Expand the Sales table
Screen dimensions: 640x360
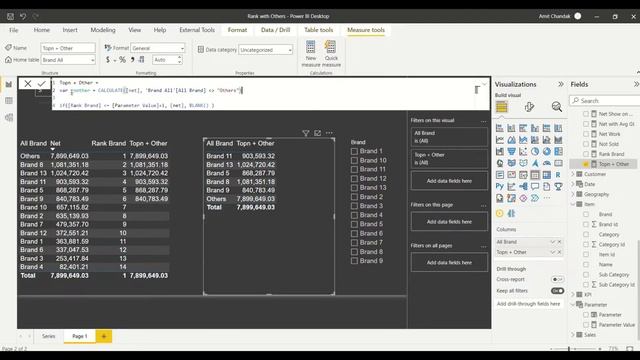click(573, 335)
